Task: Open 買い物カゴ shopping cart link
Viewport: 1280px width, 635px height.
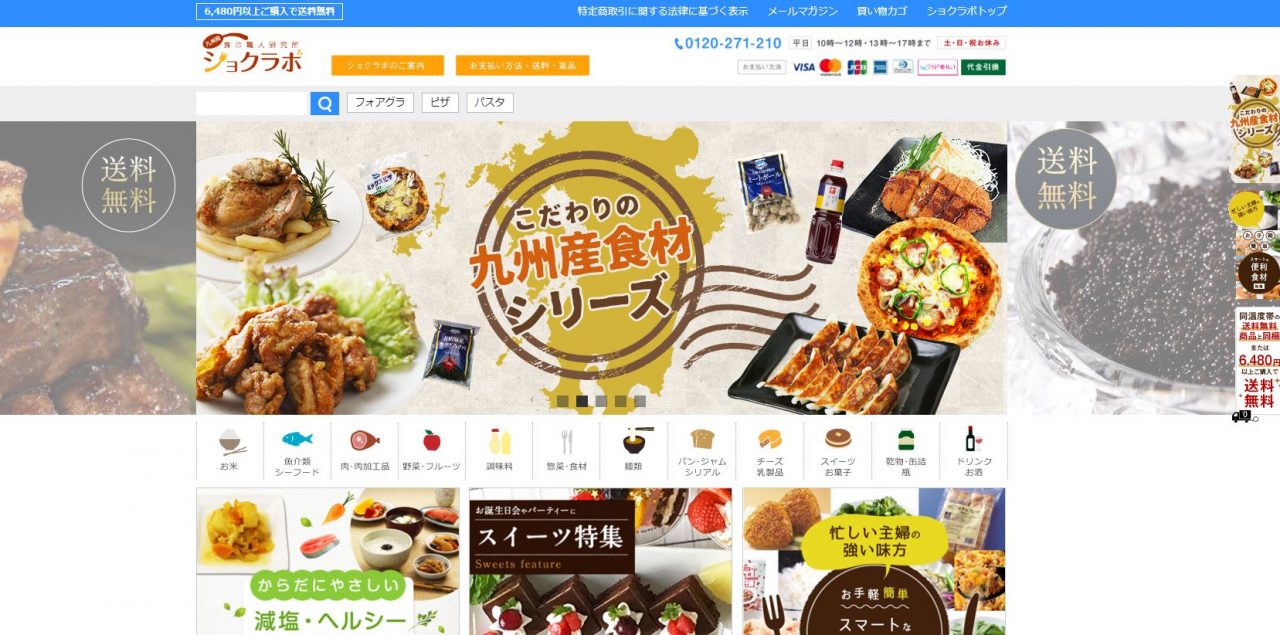Action: (x=882, y=11)
